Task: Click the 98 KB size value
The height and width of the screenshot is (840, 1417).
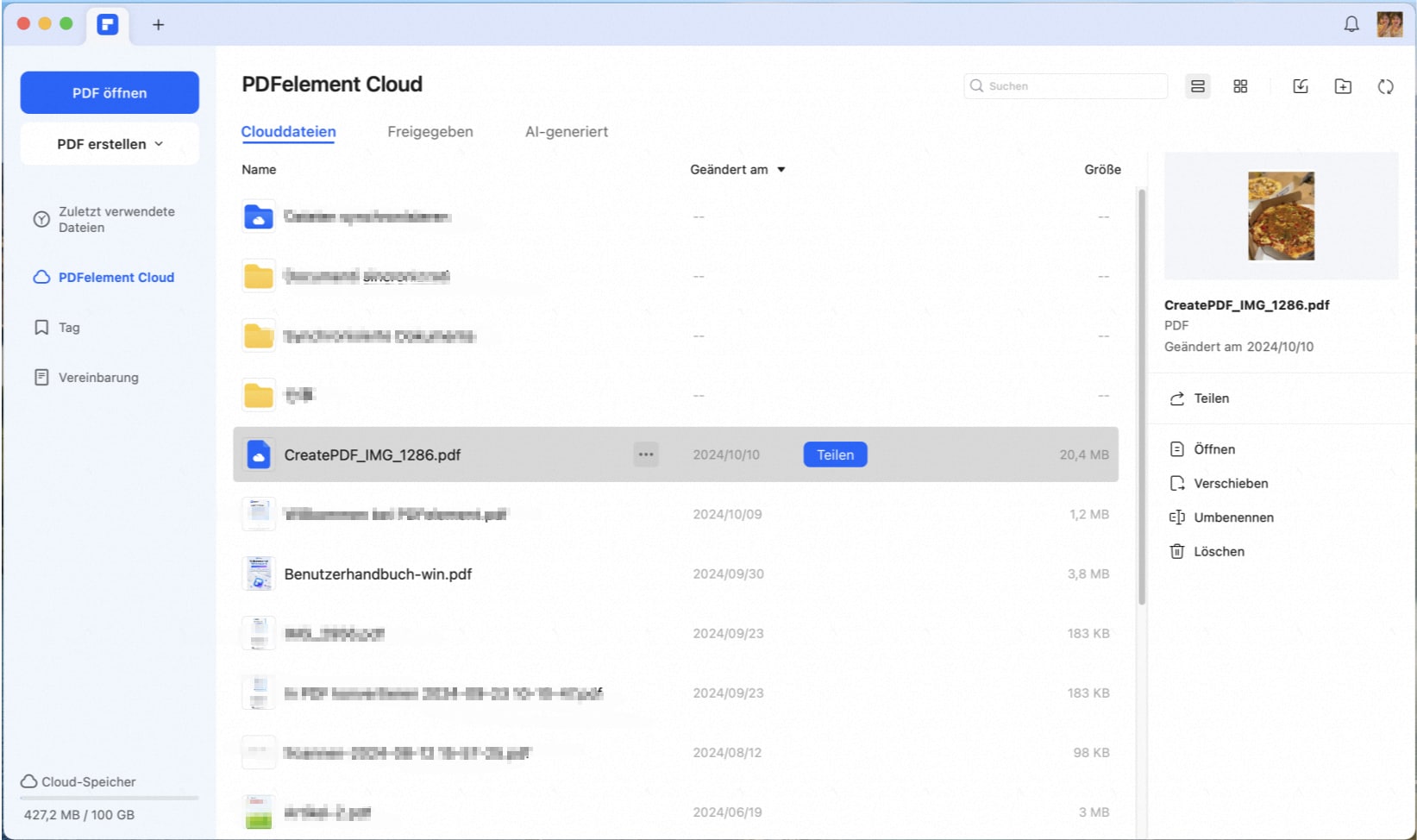Action: 1091,753
